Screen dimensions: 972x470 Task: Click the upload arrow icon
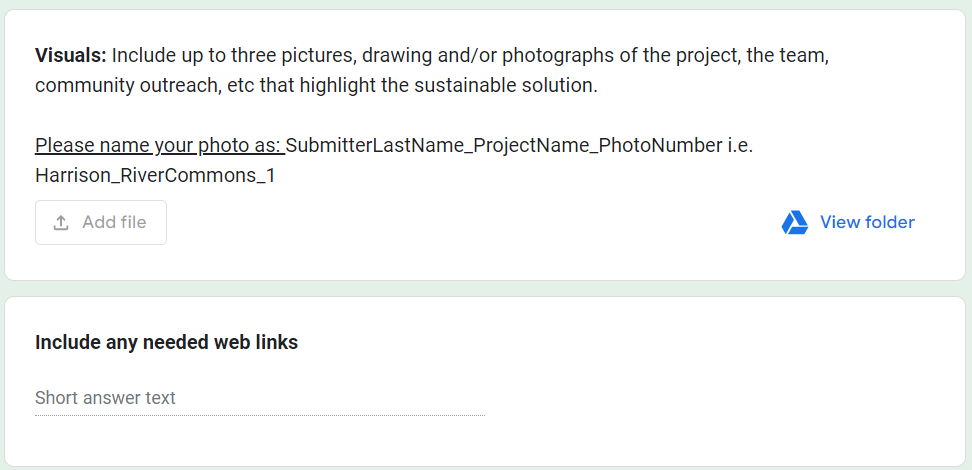coord(61,223)
